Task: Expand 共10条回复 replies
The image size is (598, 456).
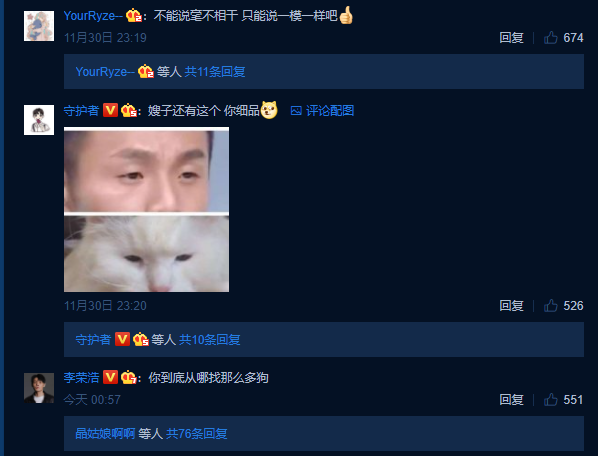Action: tap(210, 340)
